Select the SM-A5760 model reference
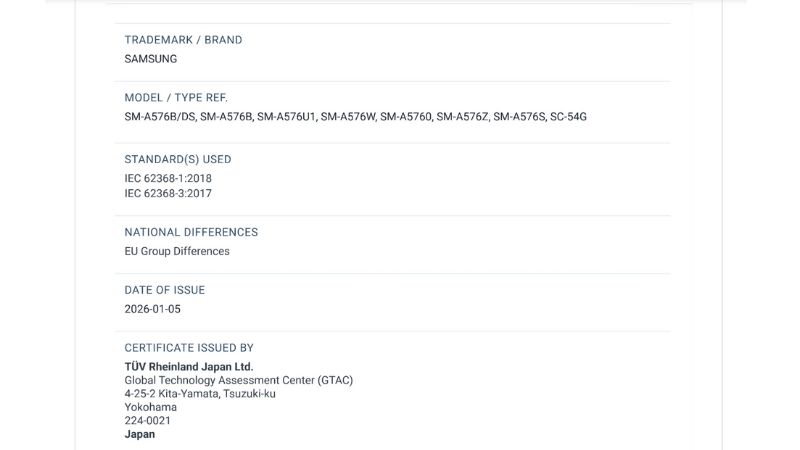This screenshot has width=800, height=450. 406,117
